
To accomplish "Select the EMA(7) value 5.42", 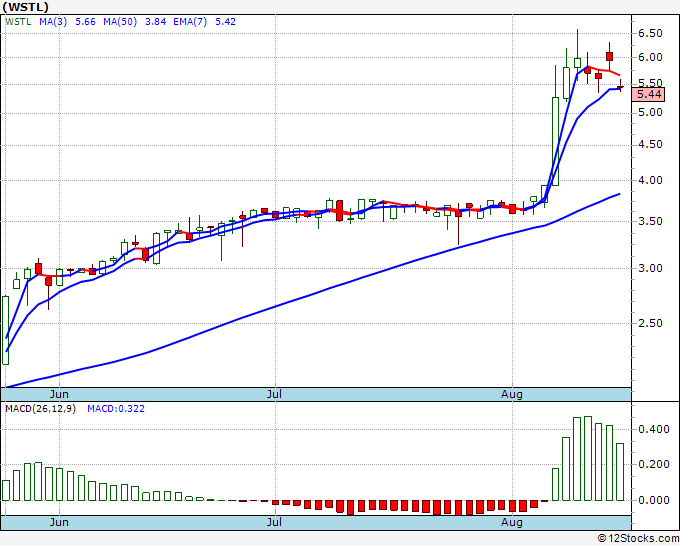I will click(x=226, y=22).
